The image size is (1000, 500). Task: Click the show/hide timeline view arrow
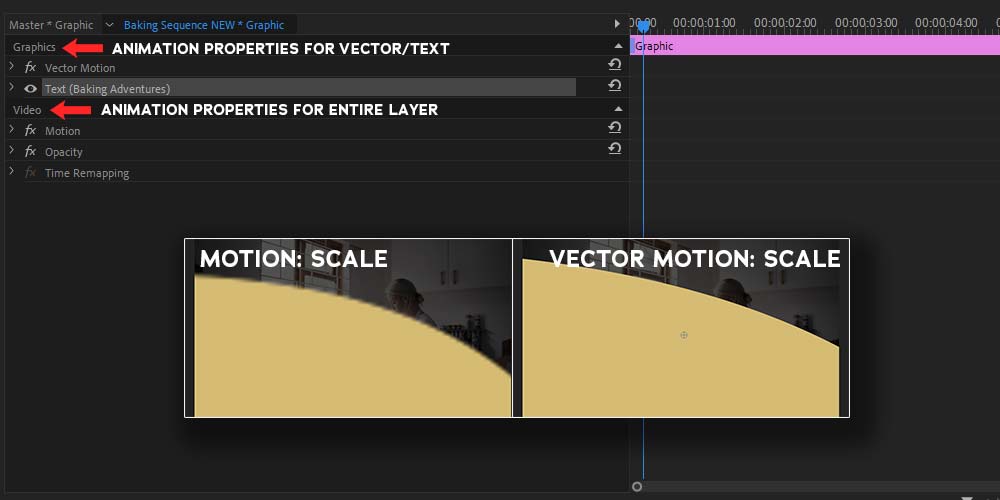click(x=617, y=24)
